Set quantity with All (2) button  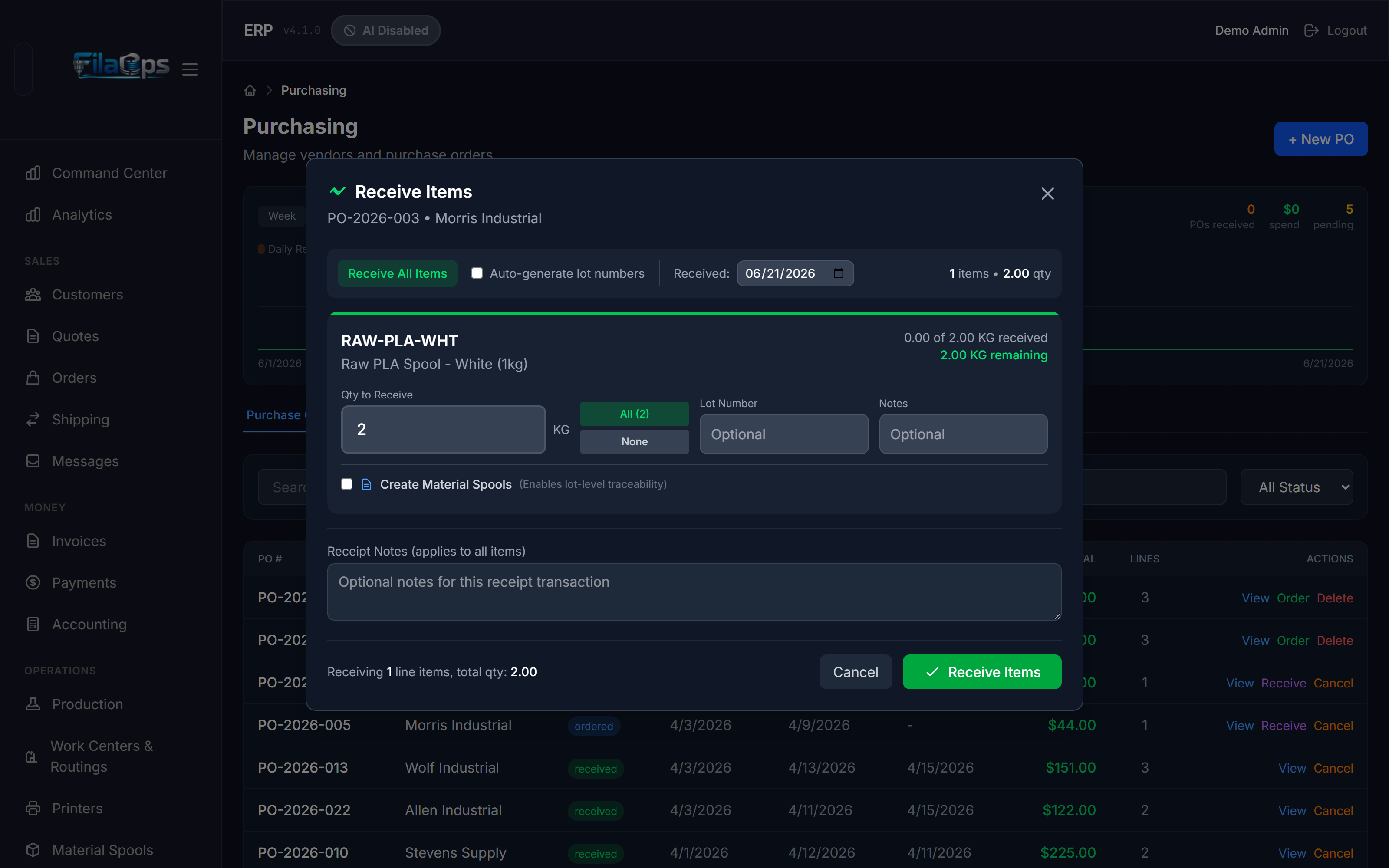coord(634,414)
